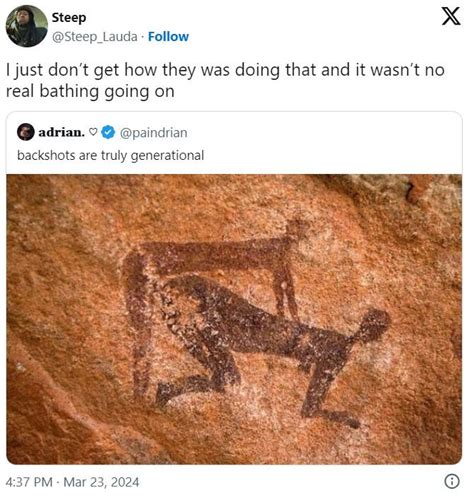Click the text 'I just don't get how'
Image resolution: width=474 pixels, height=500 pixels.
(82, 70)
